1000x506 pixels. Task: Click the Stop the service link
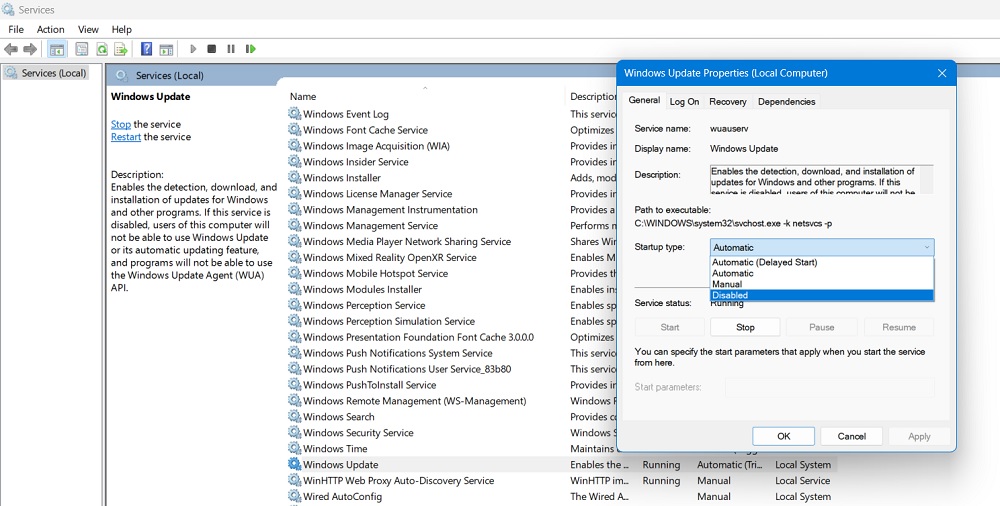click(121, 124)
